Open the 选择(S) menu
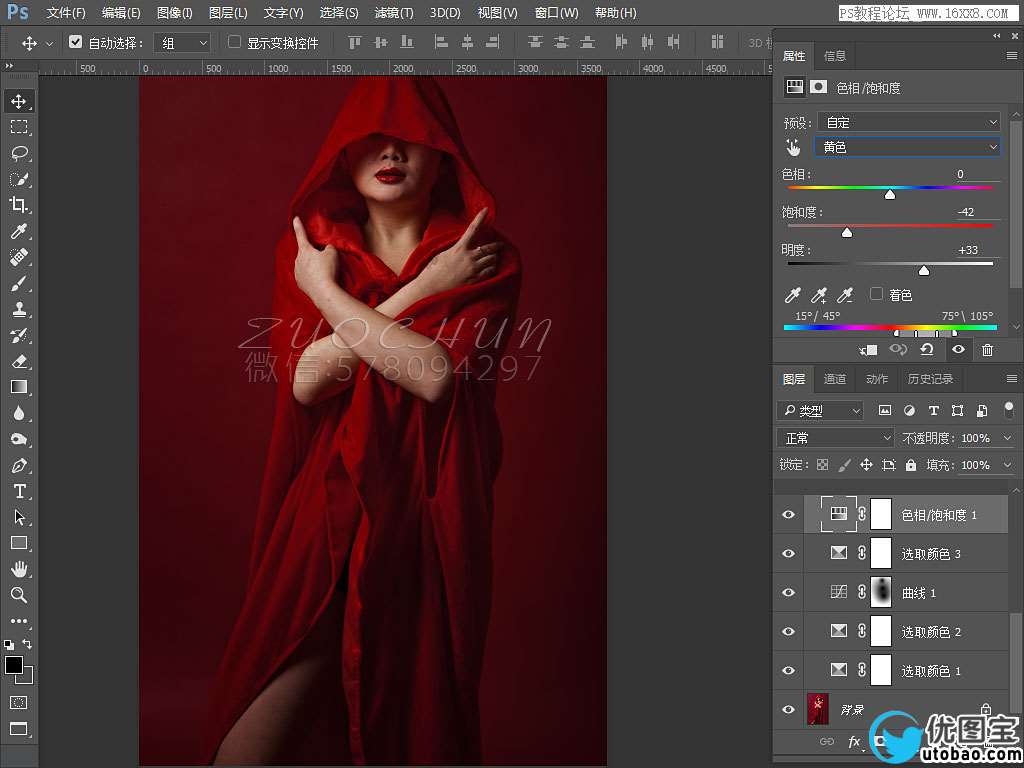 coord(339,13)
